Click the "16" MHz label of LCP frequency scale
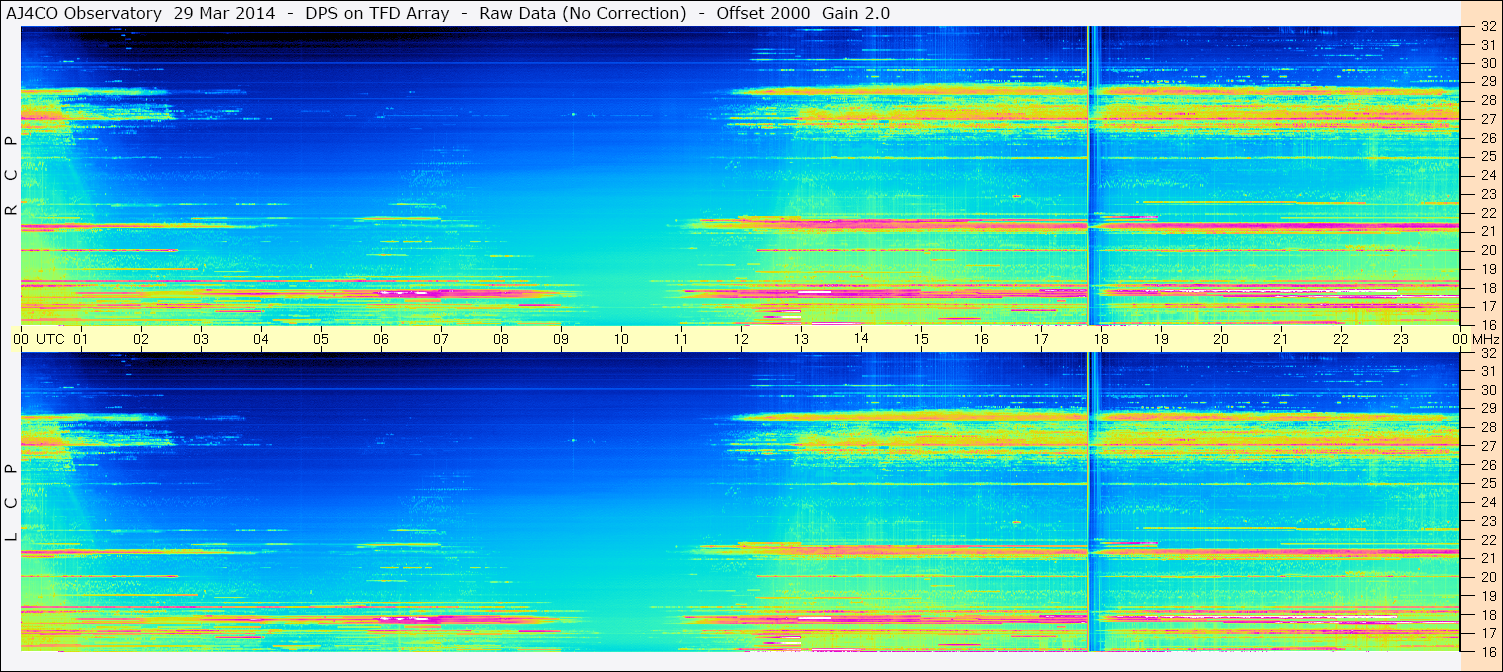This screenshot has width=1503, height=672. [x=1488, y=651]
